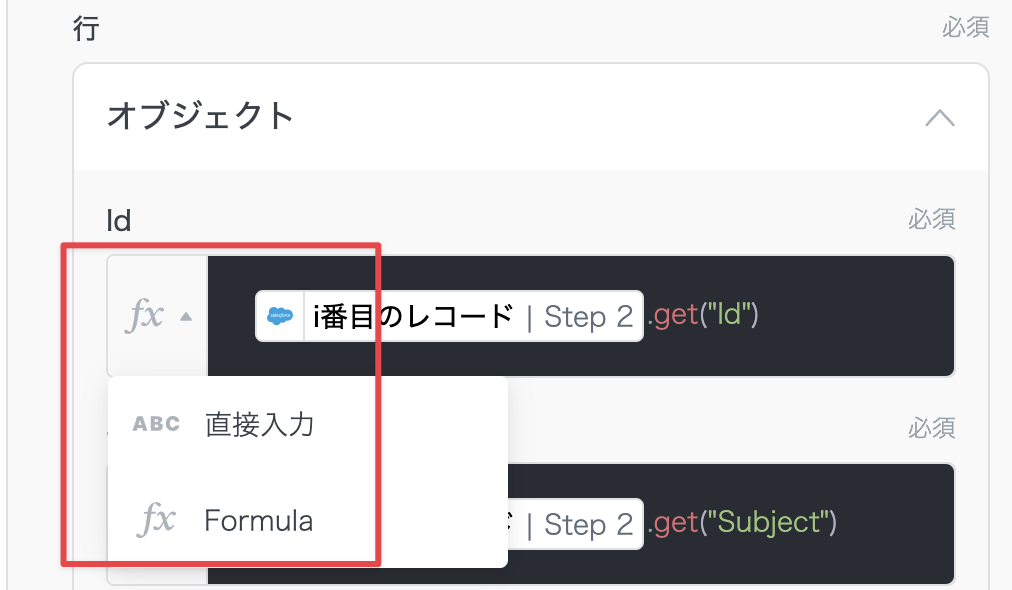
Task: Click the 必須 tag next to the Id label
Action: tap(931, 219)
